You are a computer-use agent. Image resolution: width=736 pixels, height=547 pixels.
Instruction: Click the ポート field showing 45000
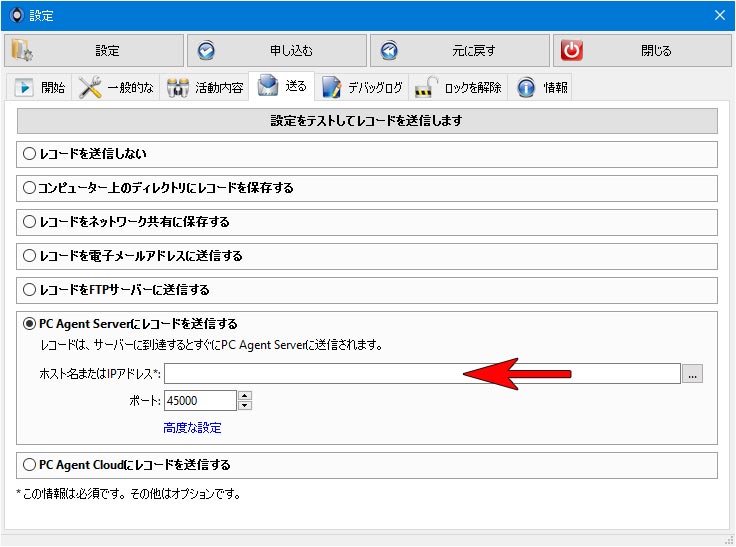click(200, 401)
